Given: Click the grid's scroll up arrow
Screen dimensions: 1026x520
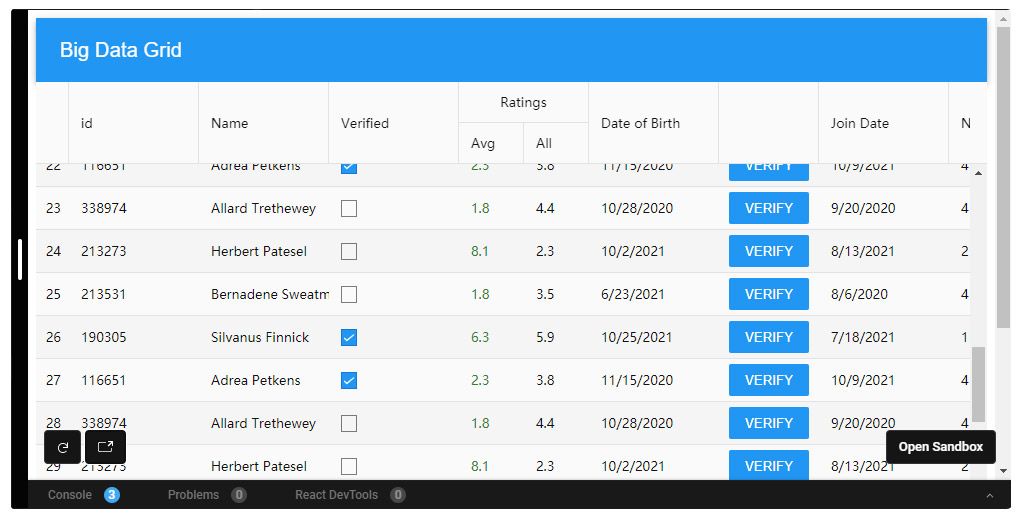Looking at the screenshot, I should pos(978,174).
